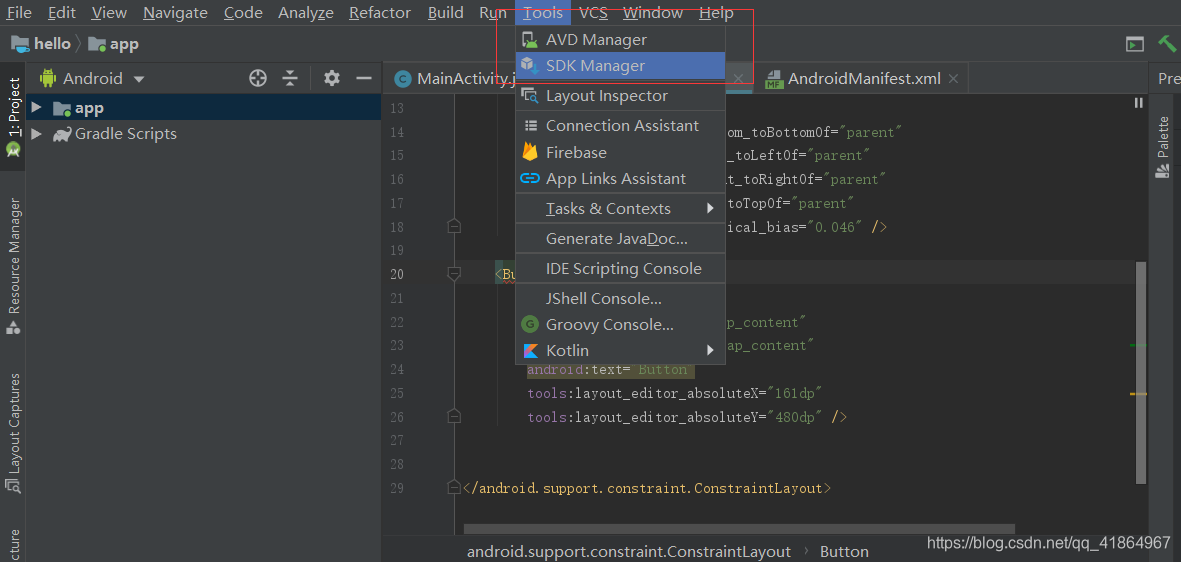1181x562 pixels.
Task: Open the Build menu
Action: (x=445, y=13)
